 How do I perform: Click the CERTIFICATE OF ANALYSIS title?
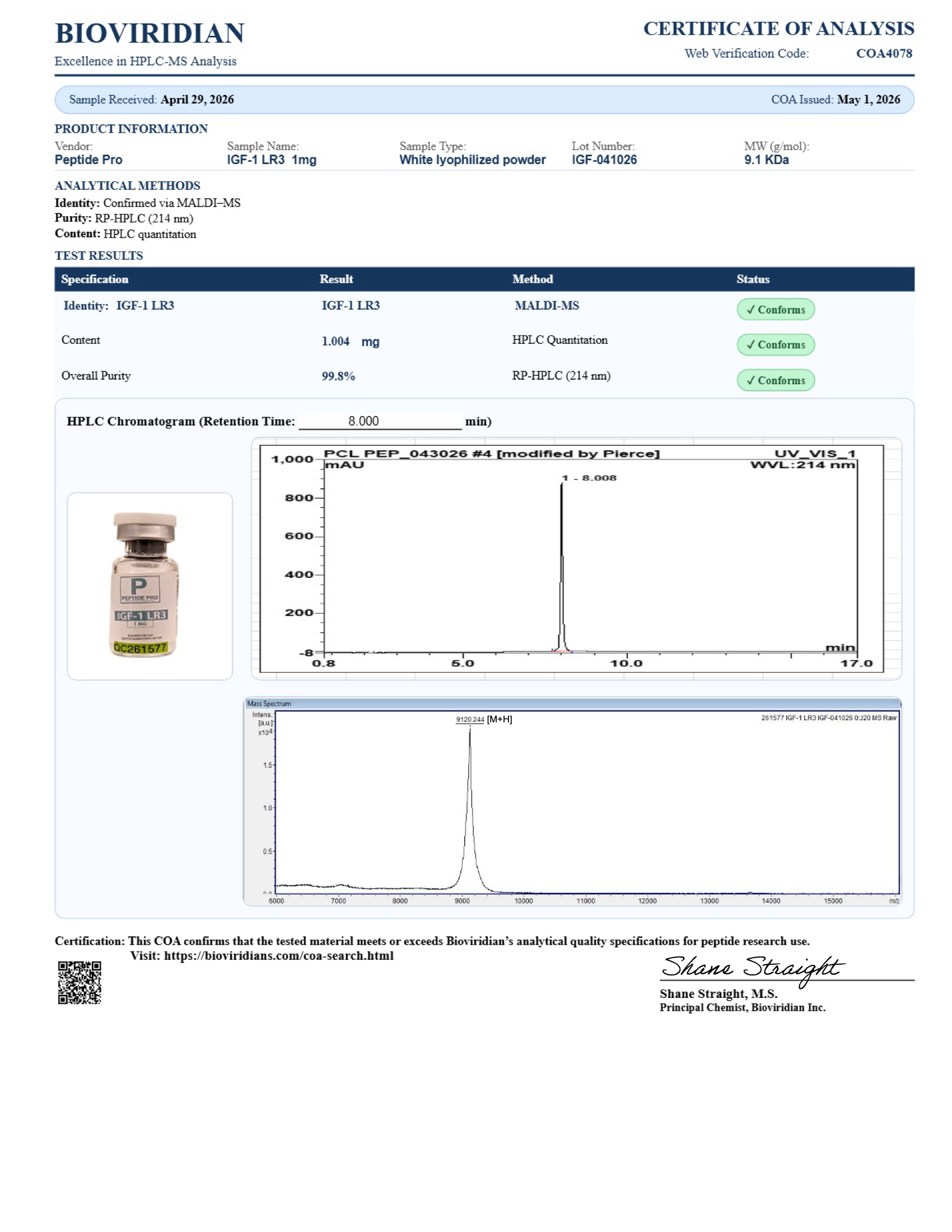coord(778,29)
